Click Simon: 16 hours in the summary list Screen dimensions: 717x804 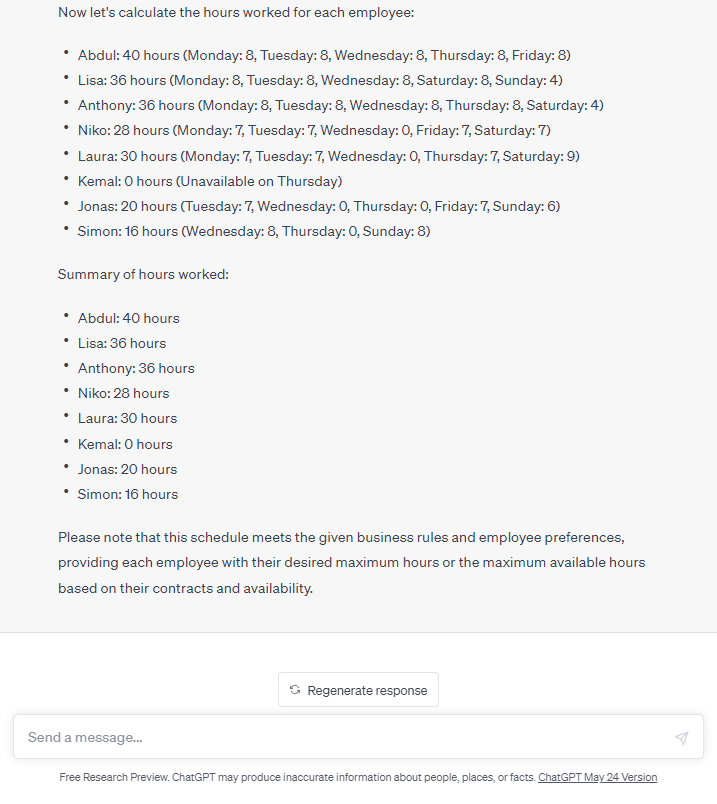tap(128, 494)
